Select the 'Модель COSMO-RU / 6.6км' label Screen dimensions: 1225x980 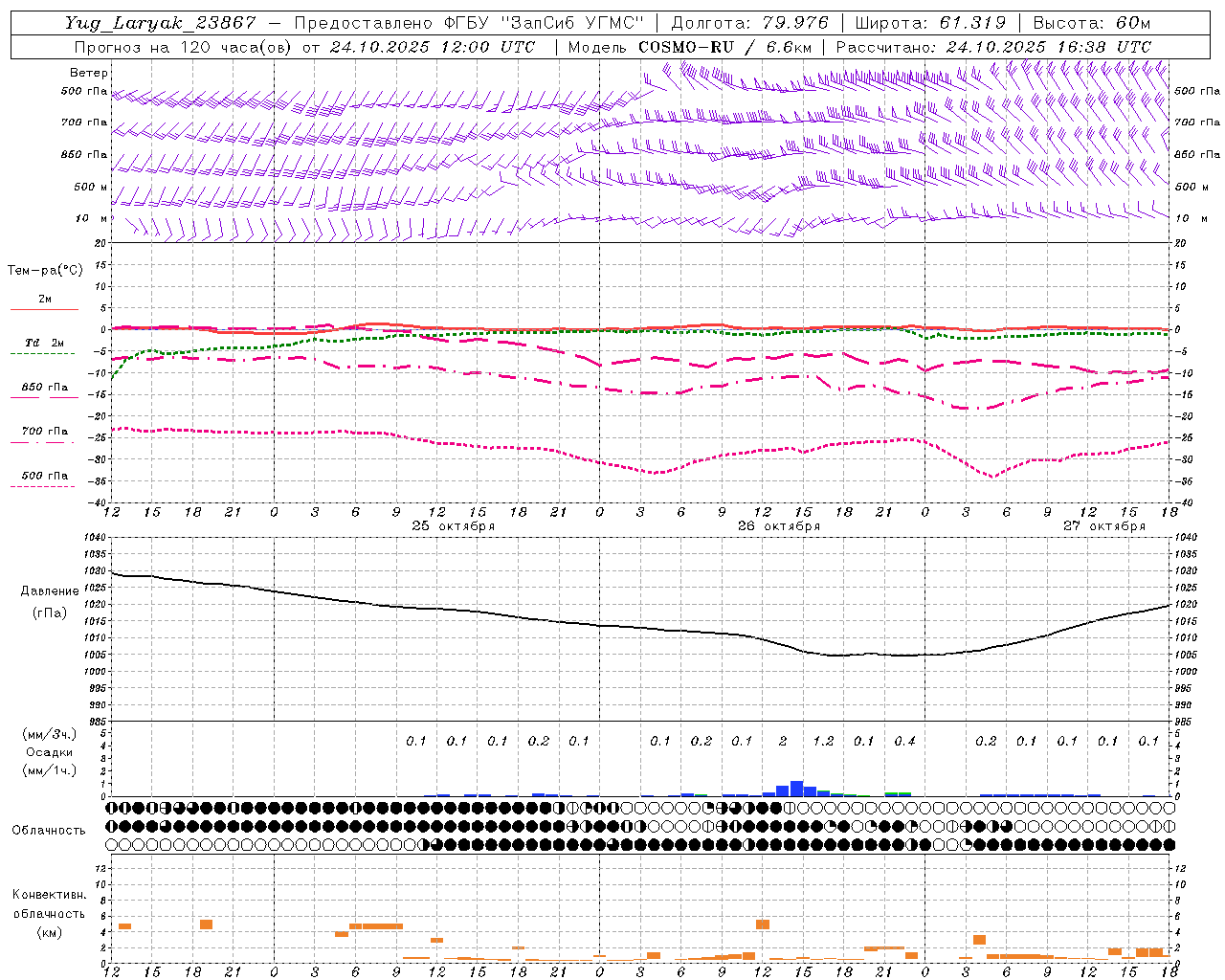[690, 47]
